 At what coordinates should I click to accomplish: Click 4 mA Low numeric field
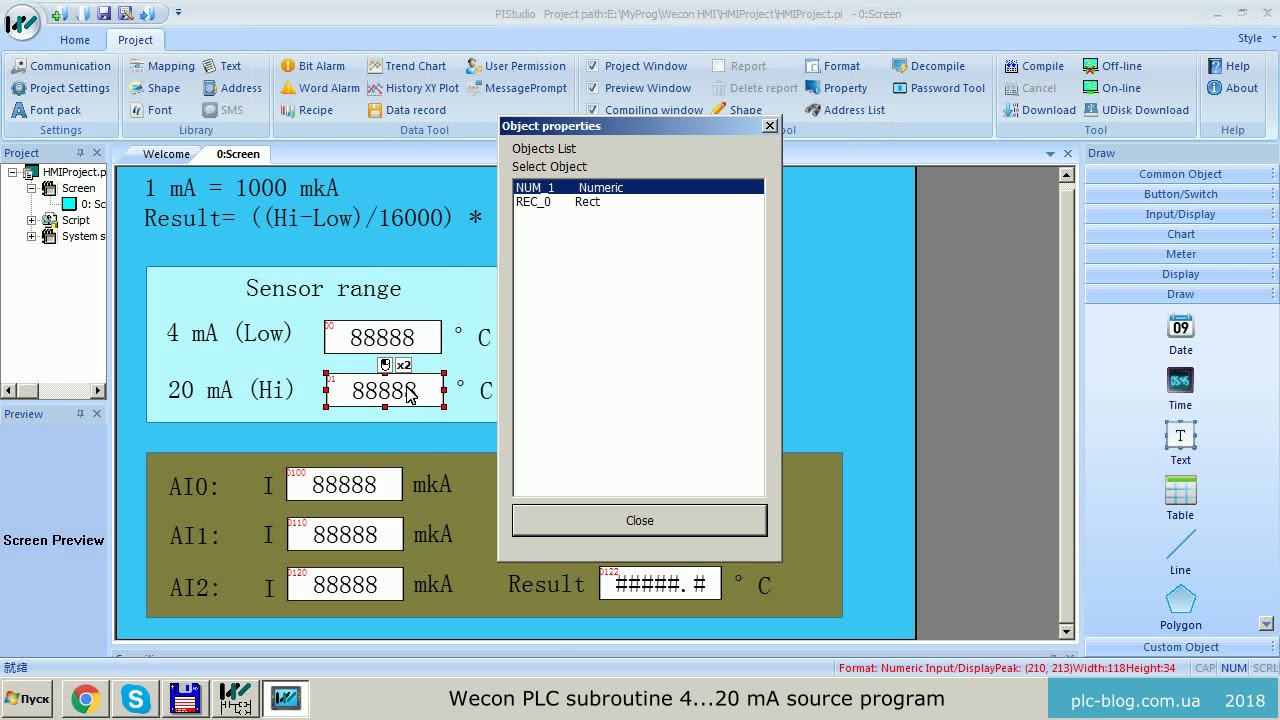tap(382, 337)
